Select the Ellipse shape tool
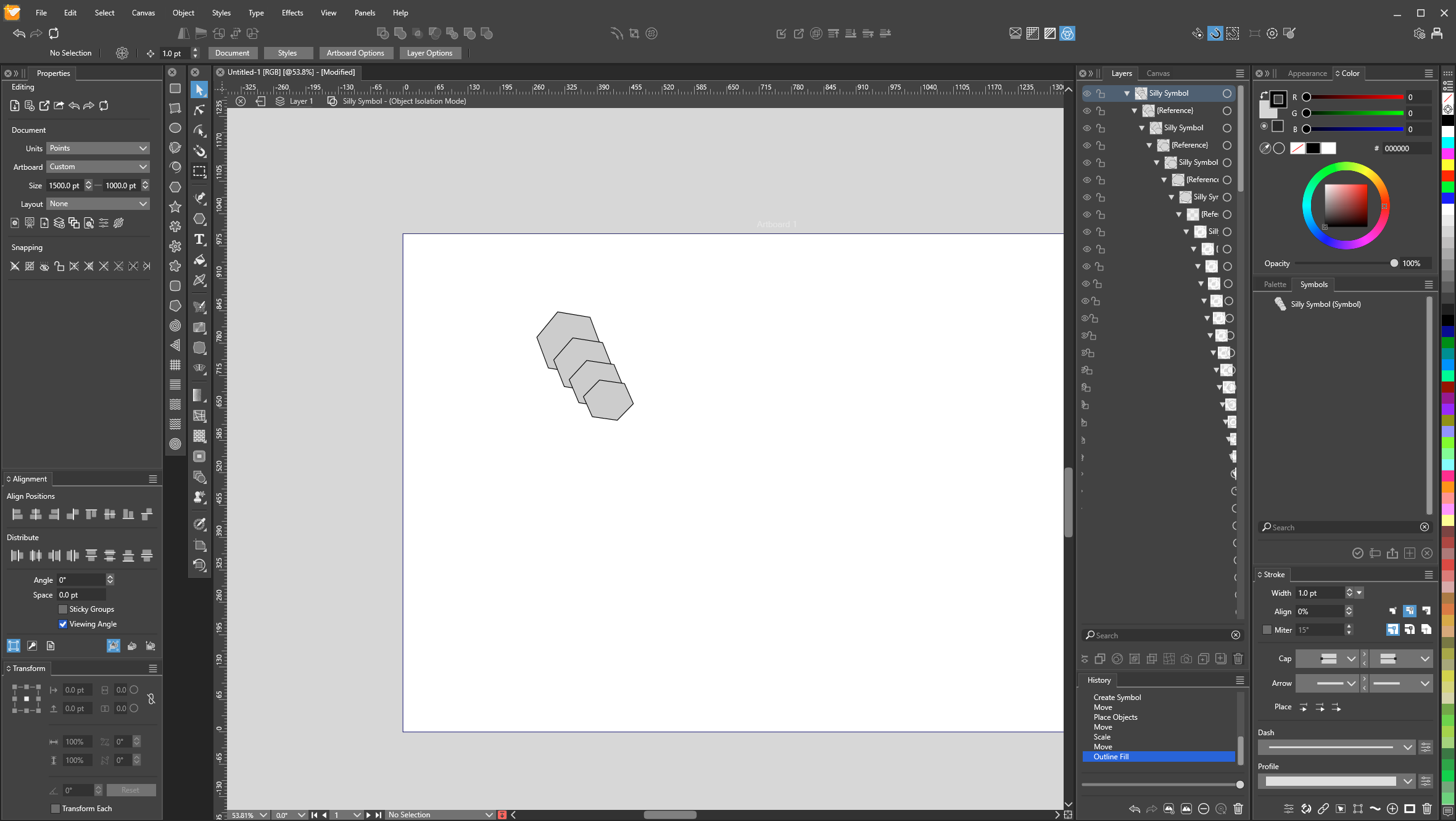 click(175, 128)
